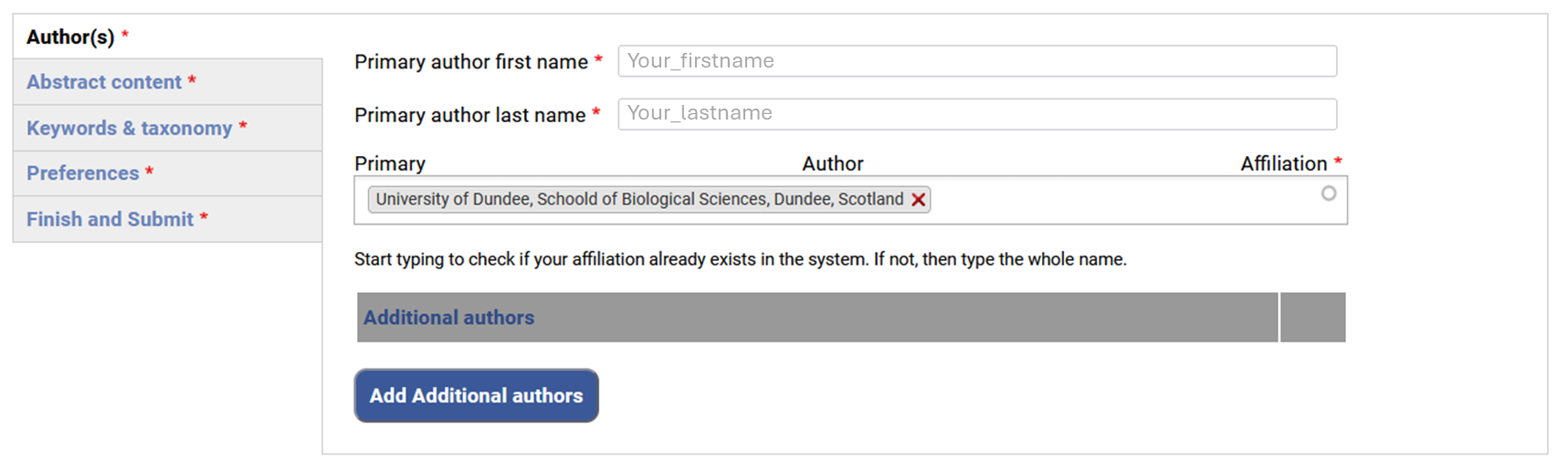Click into the Primary author last name field
1568x460 pixels.
point(976,114)
